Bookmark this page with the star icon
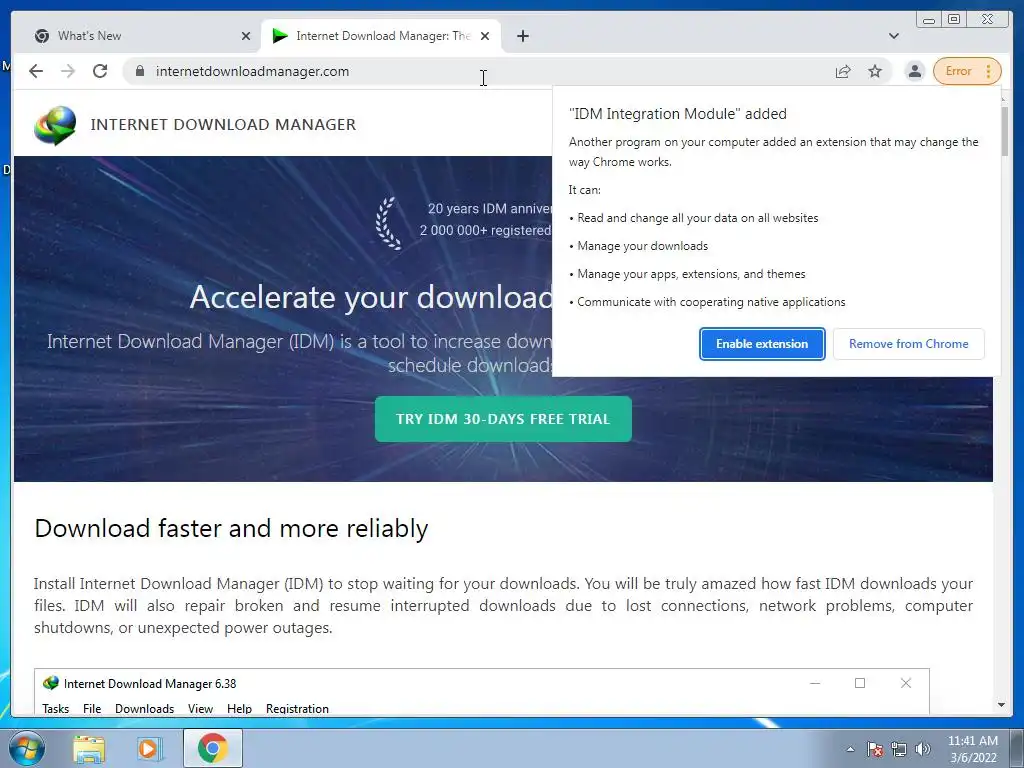The height and width of the screenshot is (768, 1024). pos(875,71)
